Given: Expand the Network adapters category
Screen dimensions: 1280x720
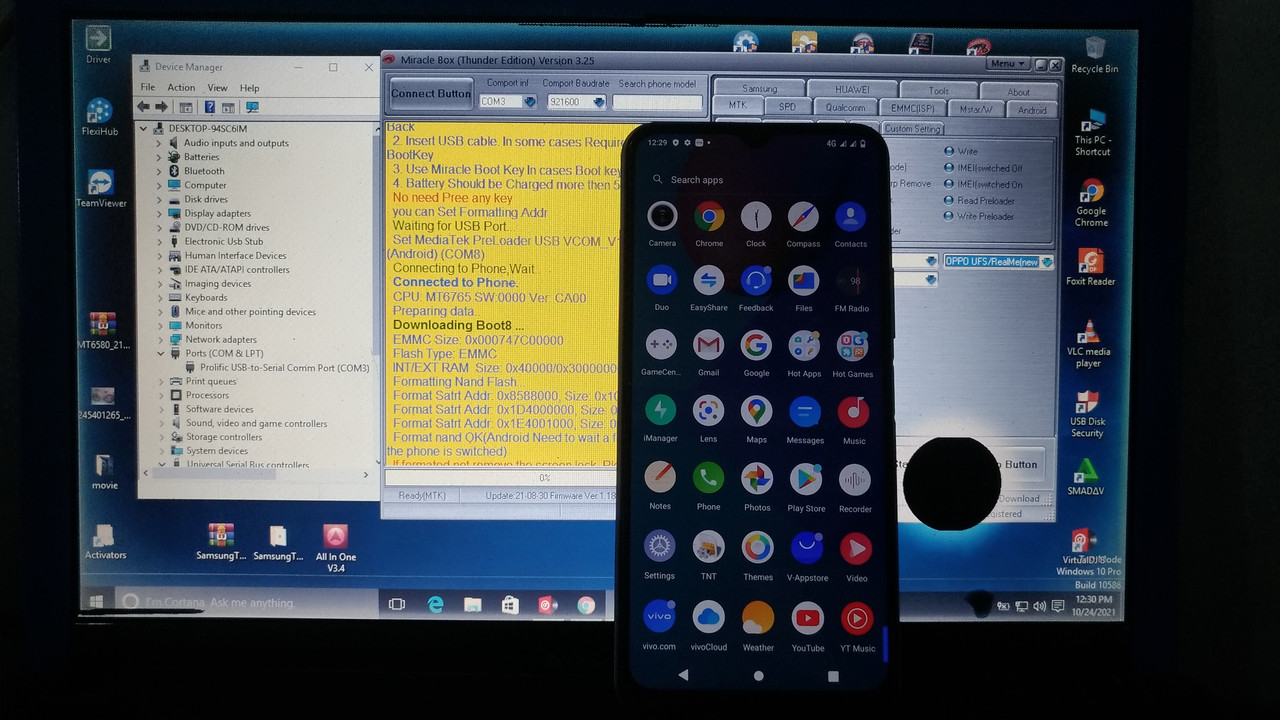Looking at the screenshot, I should point(159,339).
